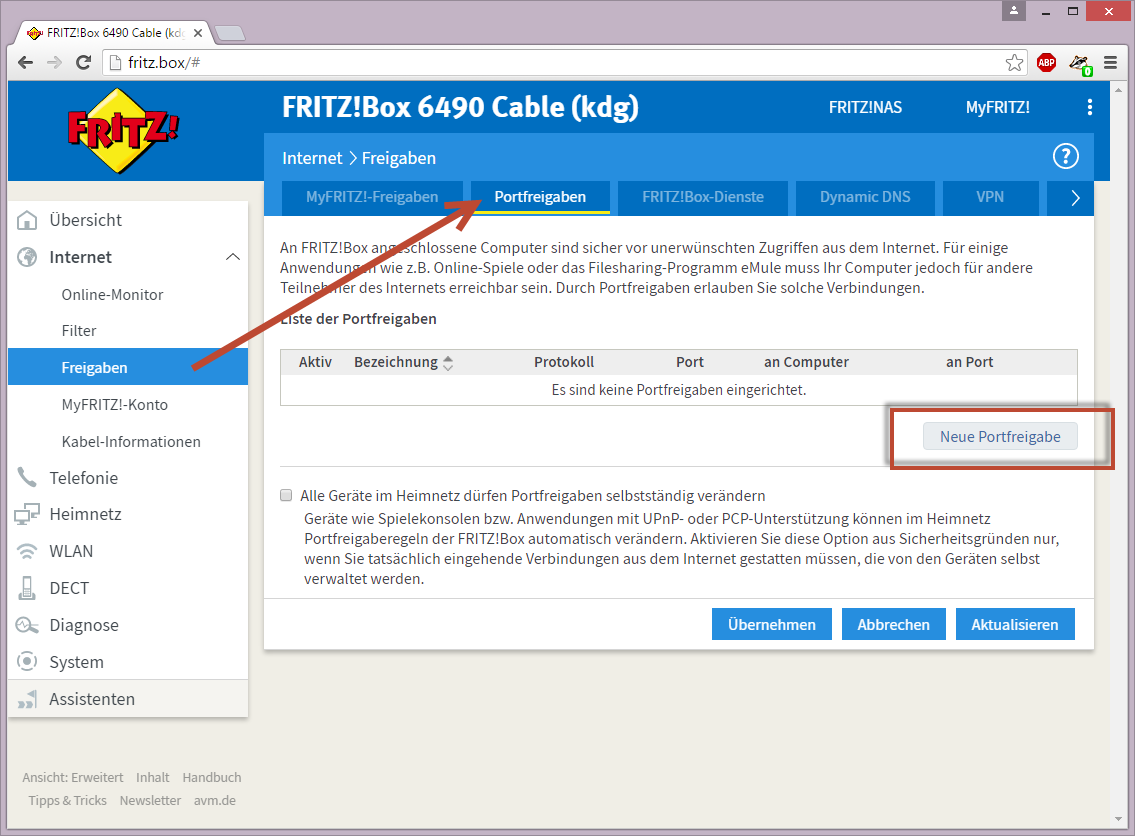The height and width of the screenshot is (836, 1135).
Task: Switch to MyFRITZ!-Freigaben tab
Action: click(x=372, y=197)
